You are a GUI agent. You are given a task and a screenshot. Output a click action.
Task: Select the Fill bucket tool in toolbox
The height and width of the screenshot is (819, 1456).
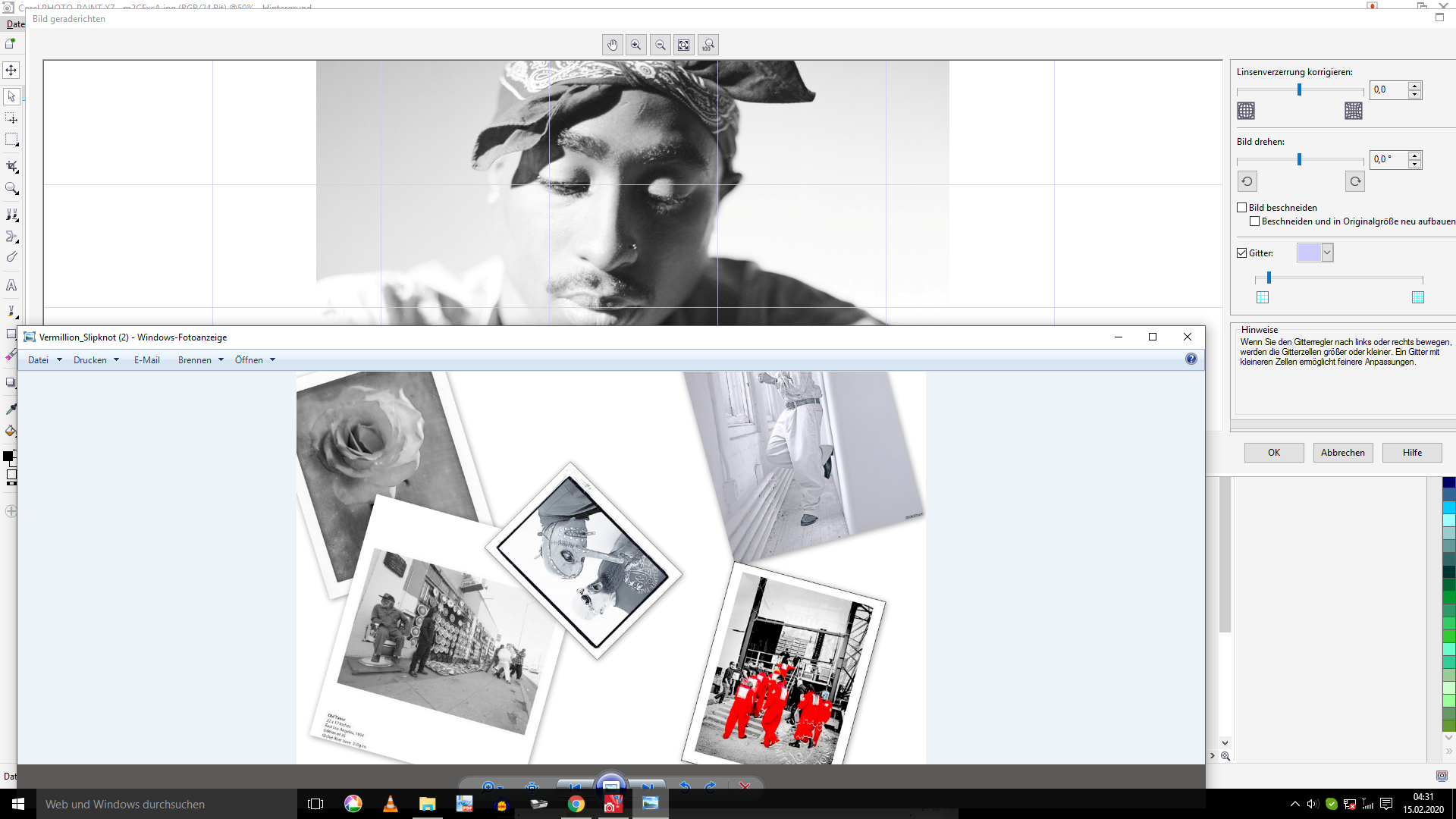click(x=11, y=431)
